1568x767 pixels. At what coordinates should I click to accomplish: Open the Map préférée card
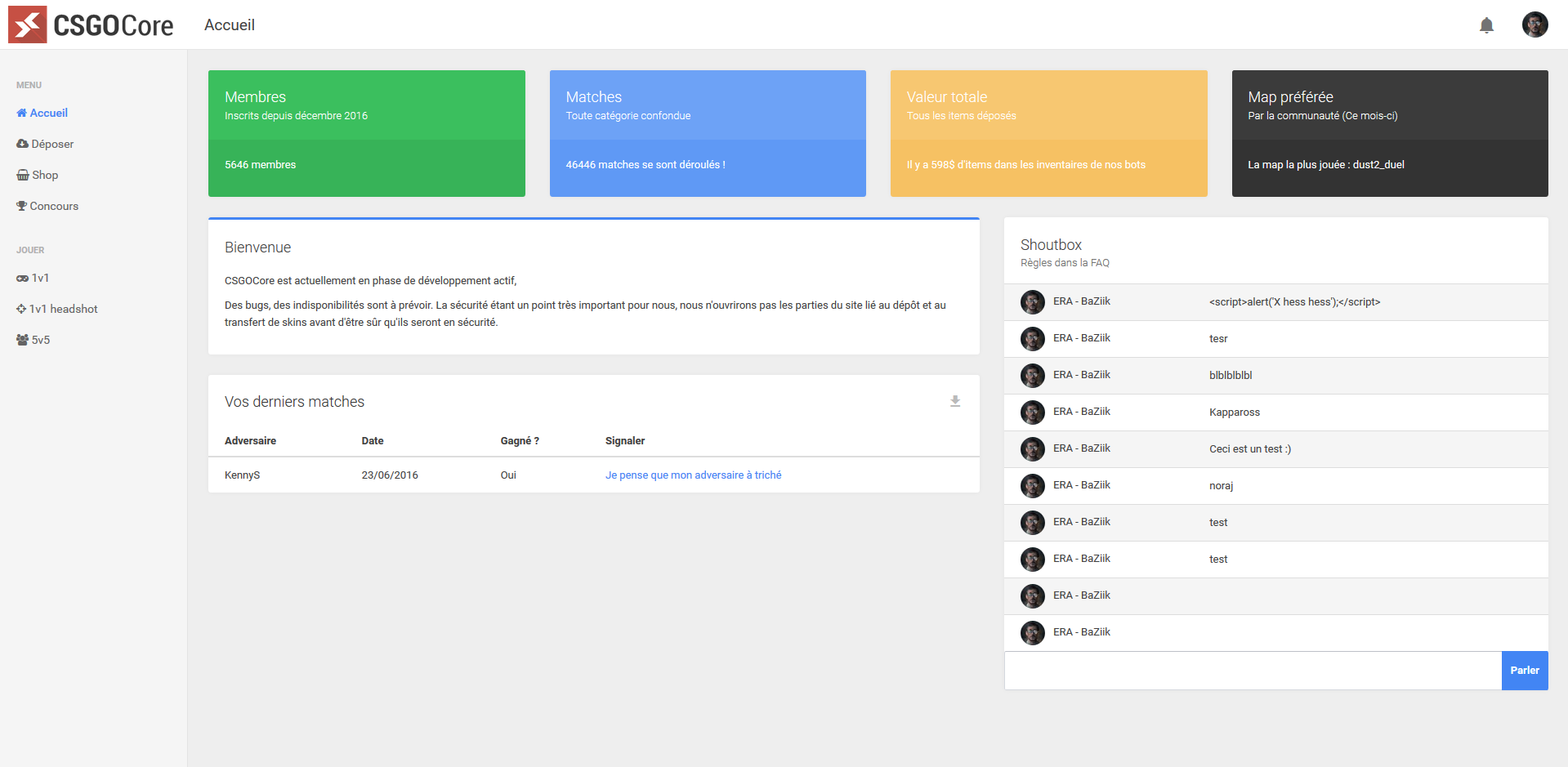[1390, 133]
